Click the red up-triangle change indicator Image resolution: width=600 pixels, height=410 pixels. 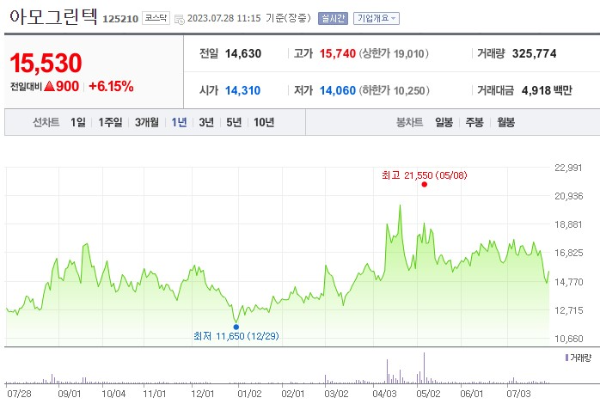(x=49, y=86)
